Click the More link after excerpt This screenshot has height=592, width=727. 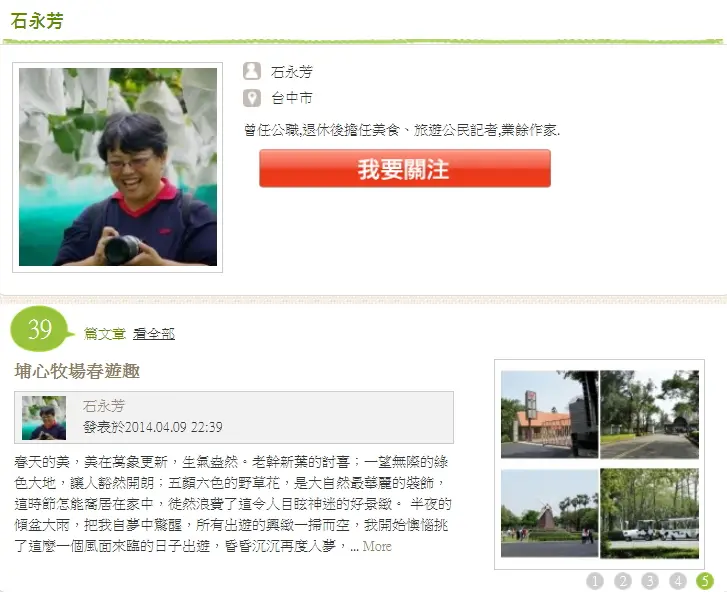(377, 546)
